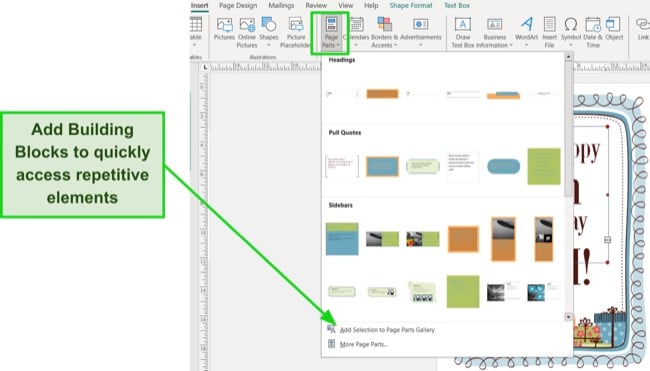Choose the blue rounded pull quote thumbnail
650x371 pixels.
[x=503, y=166]
